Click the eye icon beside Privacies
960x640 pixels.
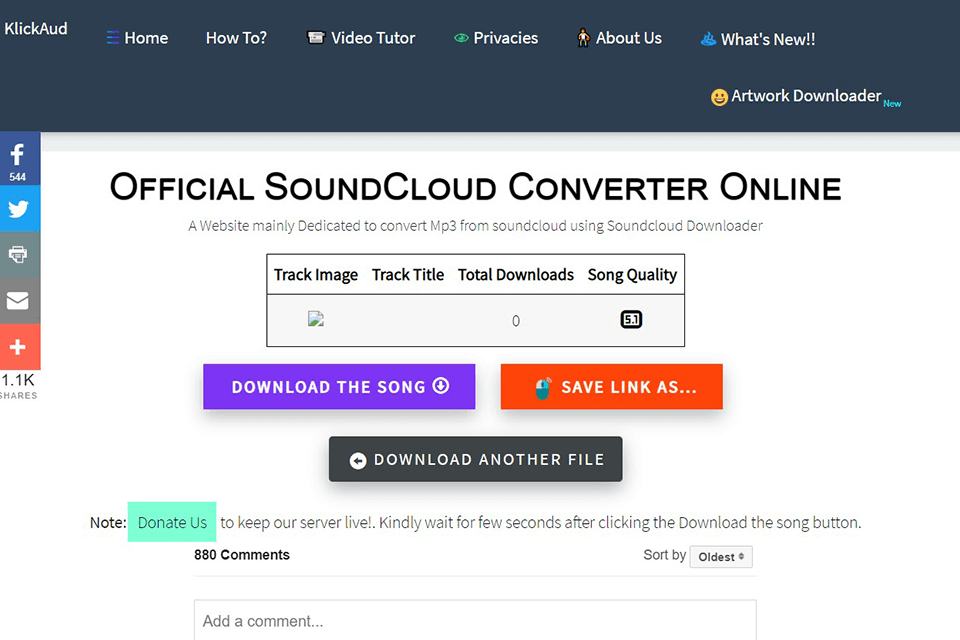click(462, 37)
